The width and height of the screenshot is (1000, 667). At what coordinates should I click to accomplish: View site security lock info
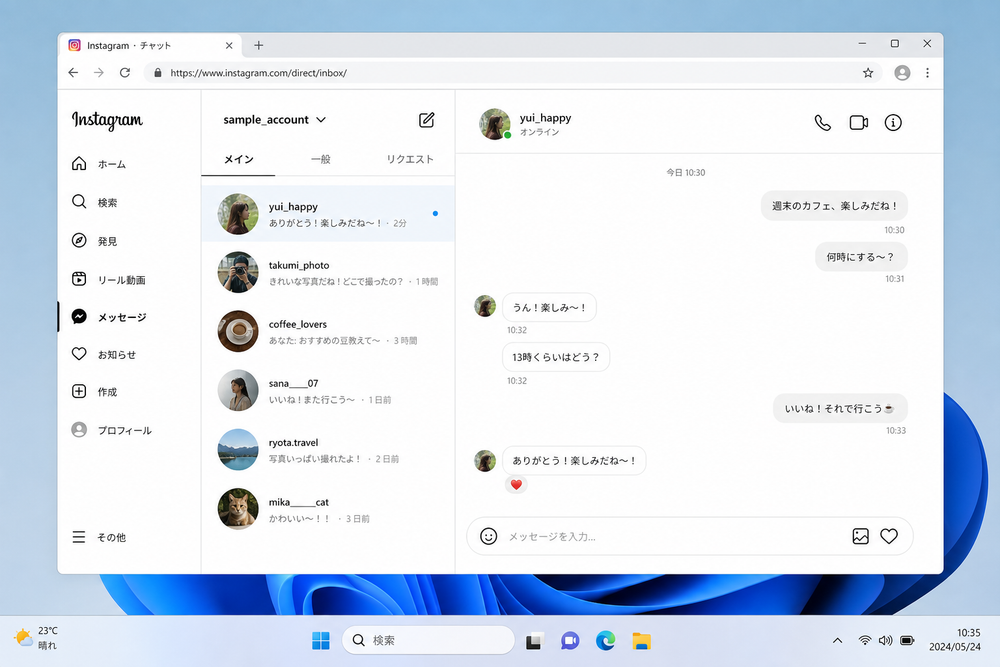(158, 73)
